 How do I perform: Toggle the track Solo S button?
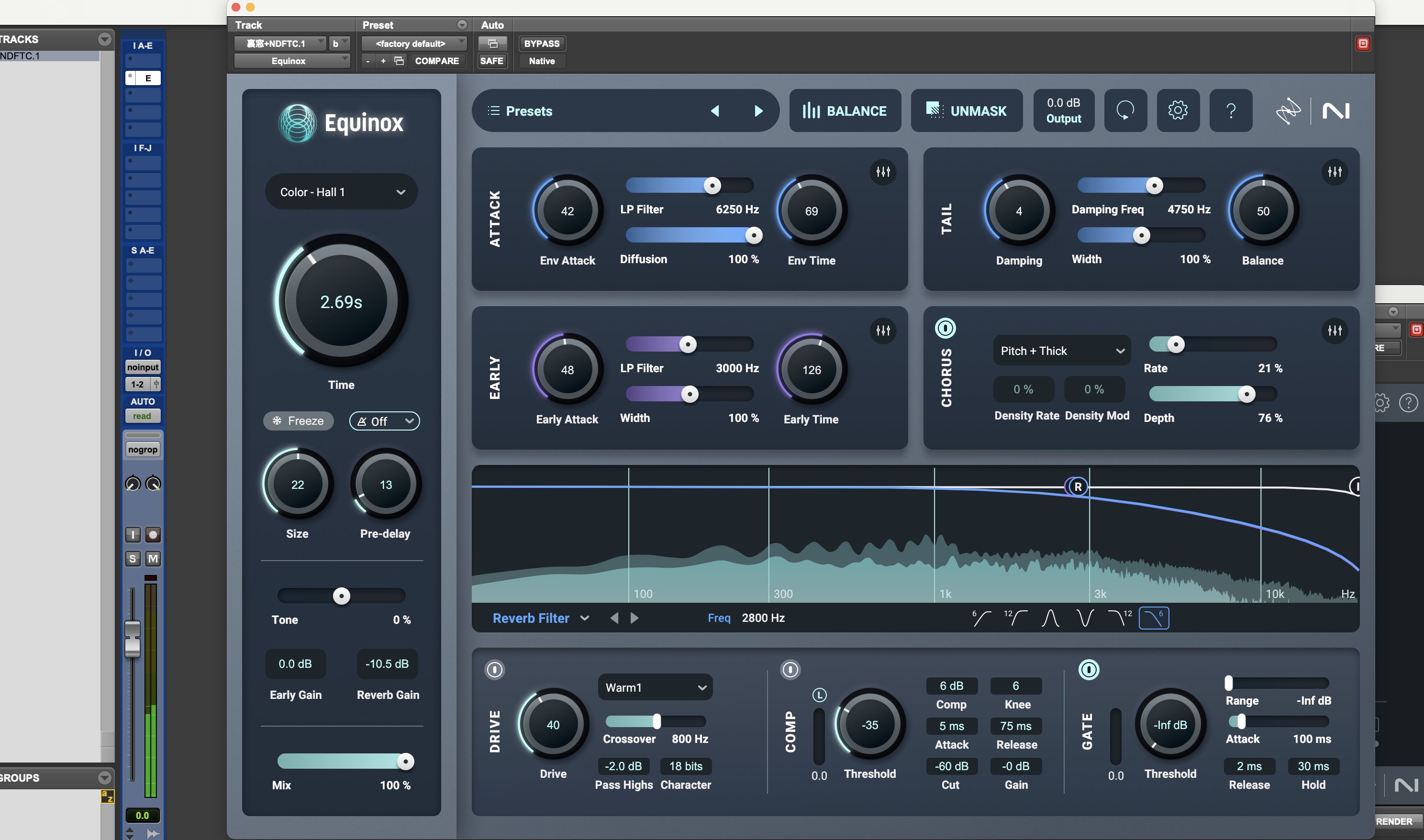click(133, 559)
